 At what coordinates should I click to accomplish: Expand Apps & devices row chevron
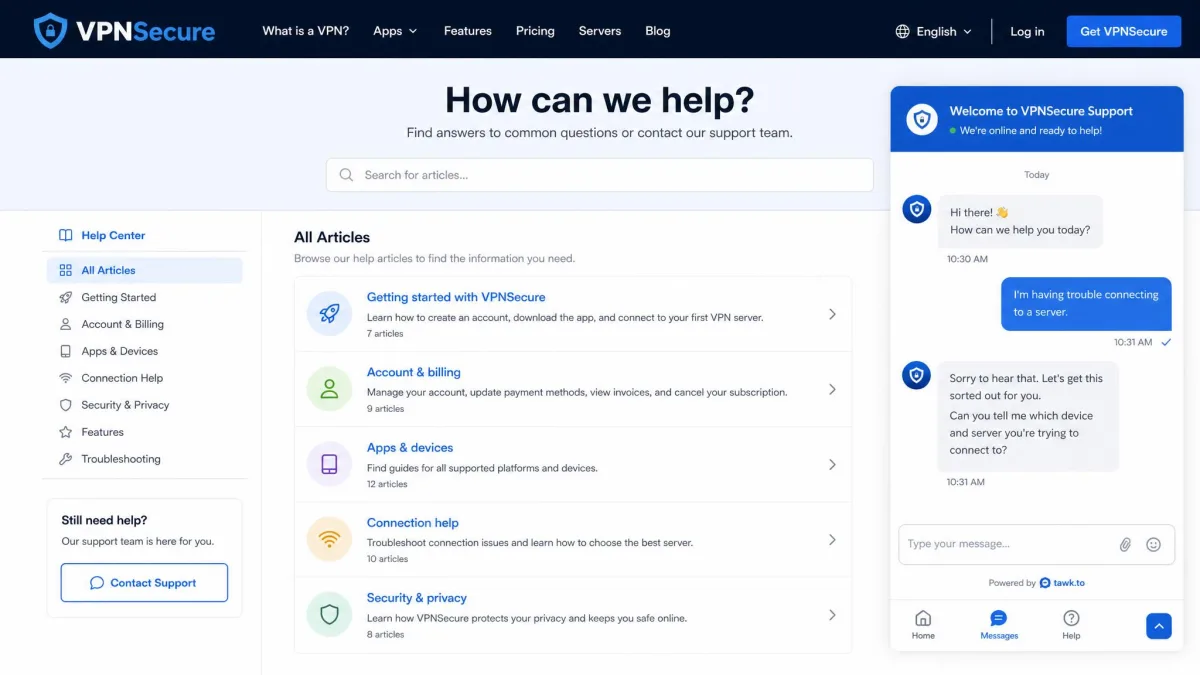pyautogui.click(x=832, y=464)
